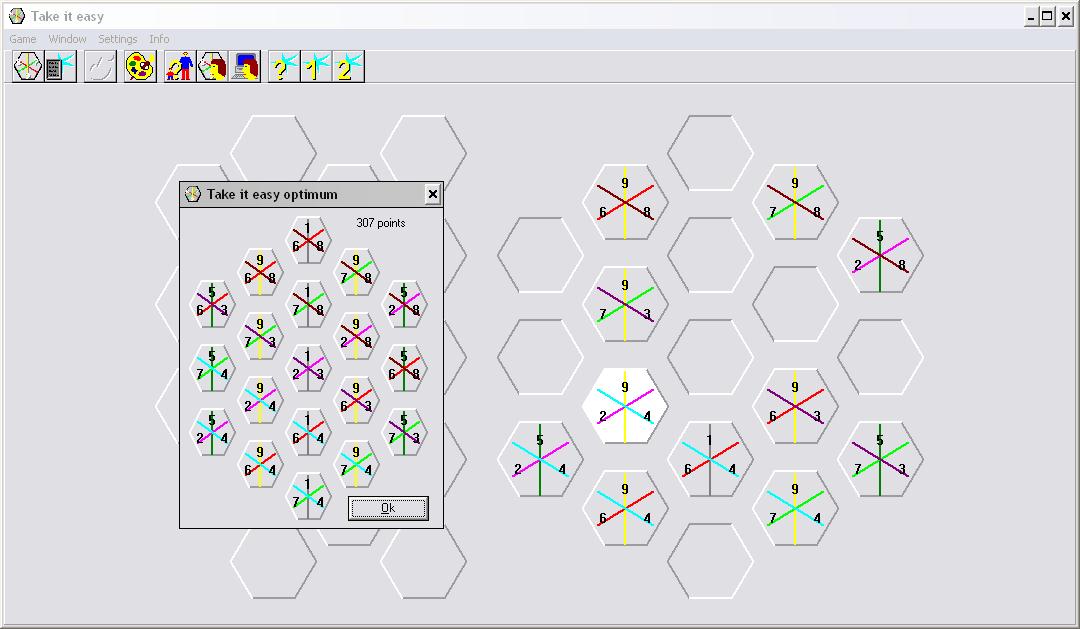Viewport: 1080px width, 629px height.
Task: Close the Take it easy optimum dialog
Action: [x=433, y=194]
